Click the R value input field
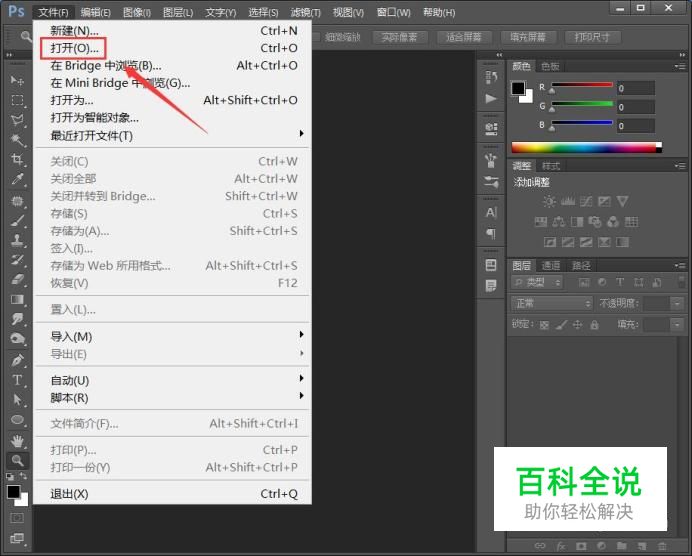The image size is (692, 556). point(635,88)
